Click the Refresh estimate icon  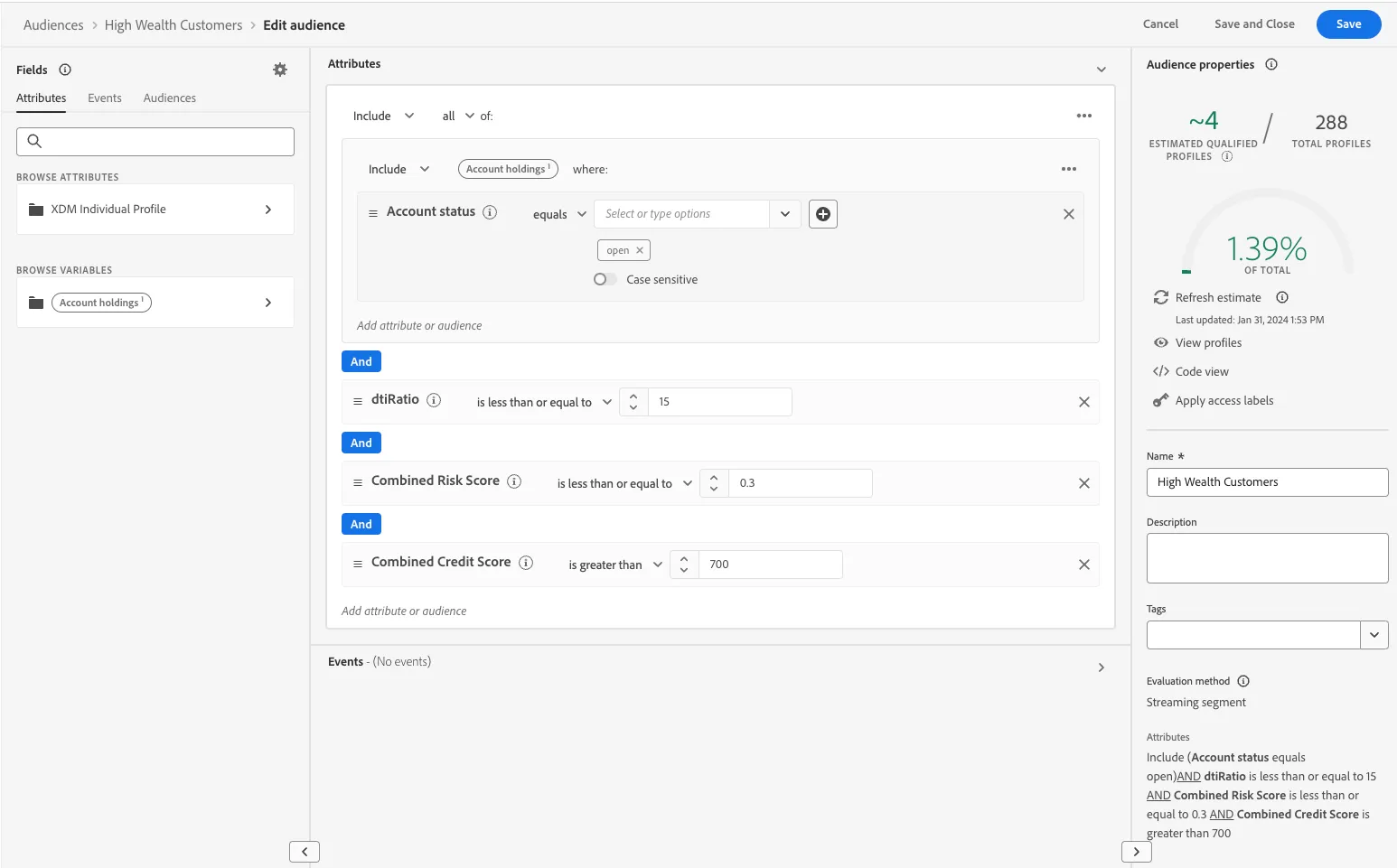1161,297
